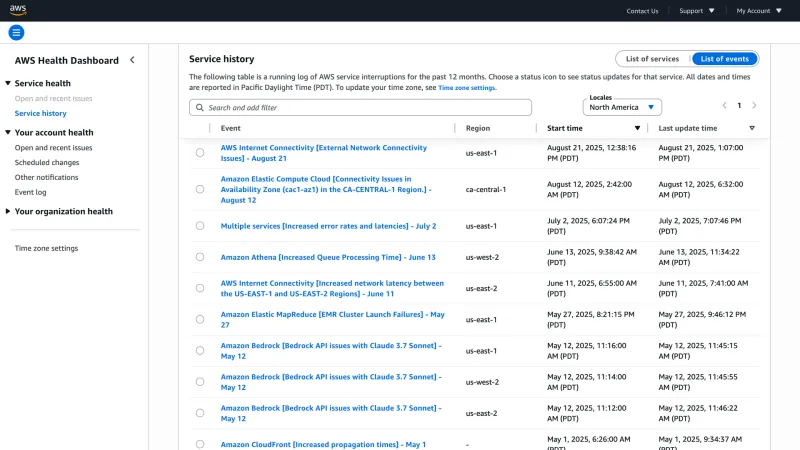Image resolution: width=800 pixels, height=450 pixels.
Task: Click last update July 2, 2025, 7:07:46 PM
Action: pos(699,226)
